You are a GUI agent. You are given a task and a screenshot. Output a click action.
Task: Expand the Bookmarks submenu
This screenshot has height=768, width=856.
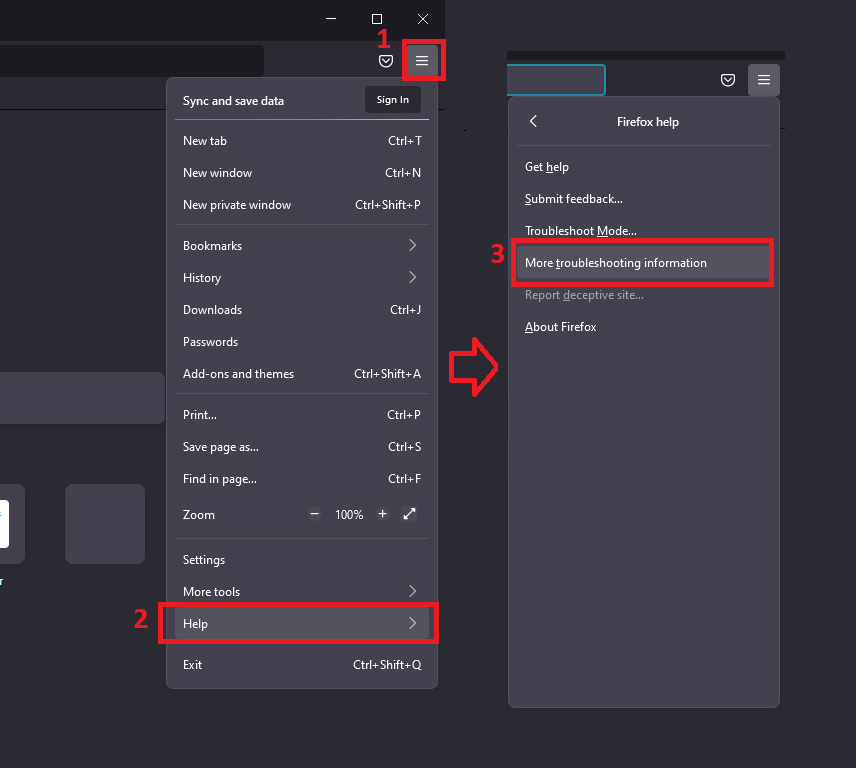click(x=302, y=246)
